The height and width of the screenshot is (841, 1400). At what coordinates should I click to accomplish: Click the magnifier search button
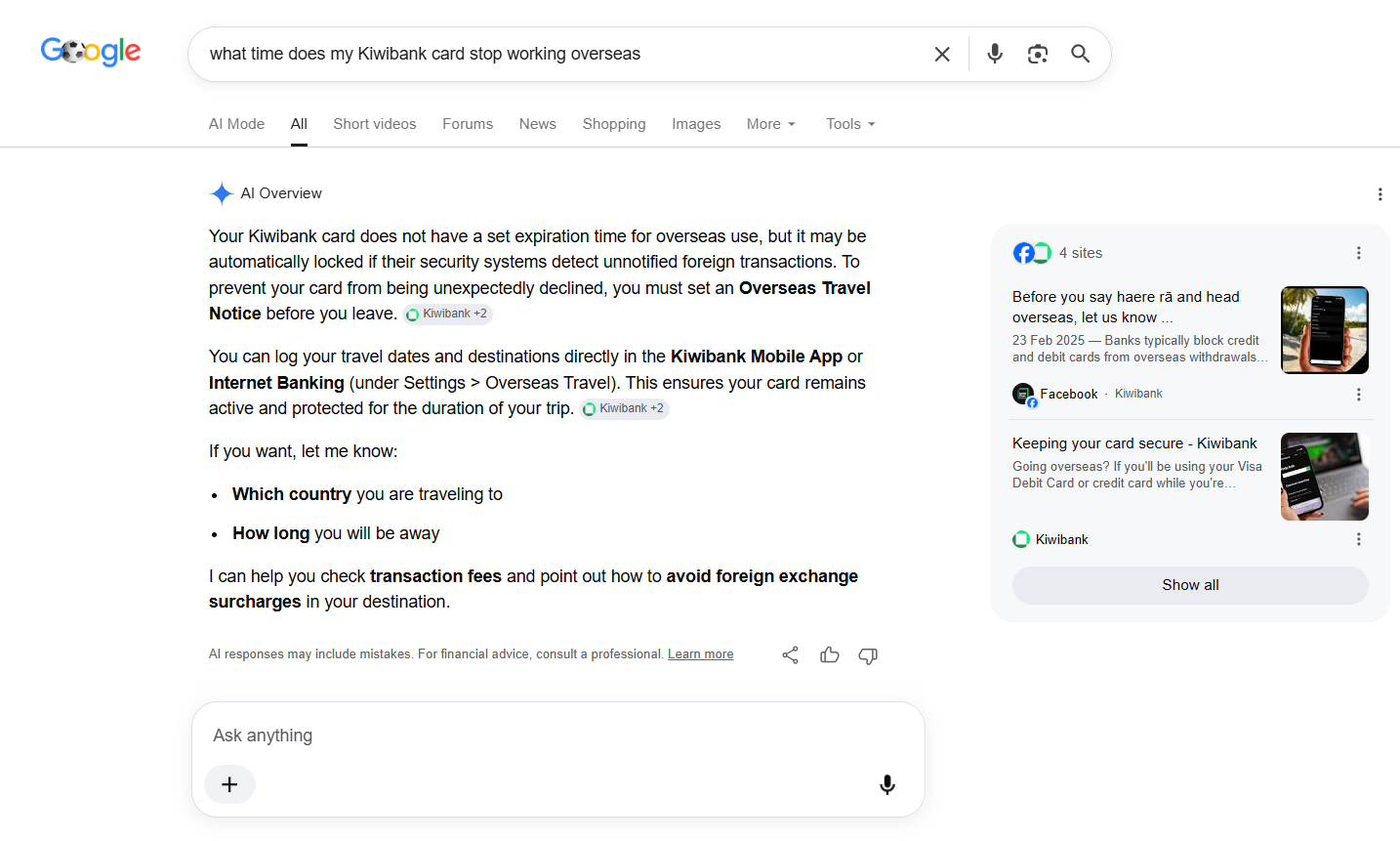click(1080, 54)
